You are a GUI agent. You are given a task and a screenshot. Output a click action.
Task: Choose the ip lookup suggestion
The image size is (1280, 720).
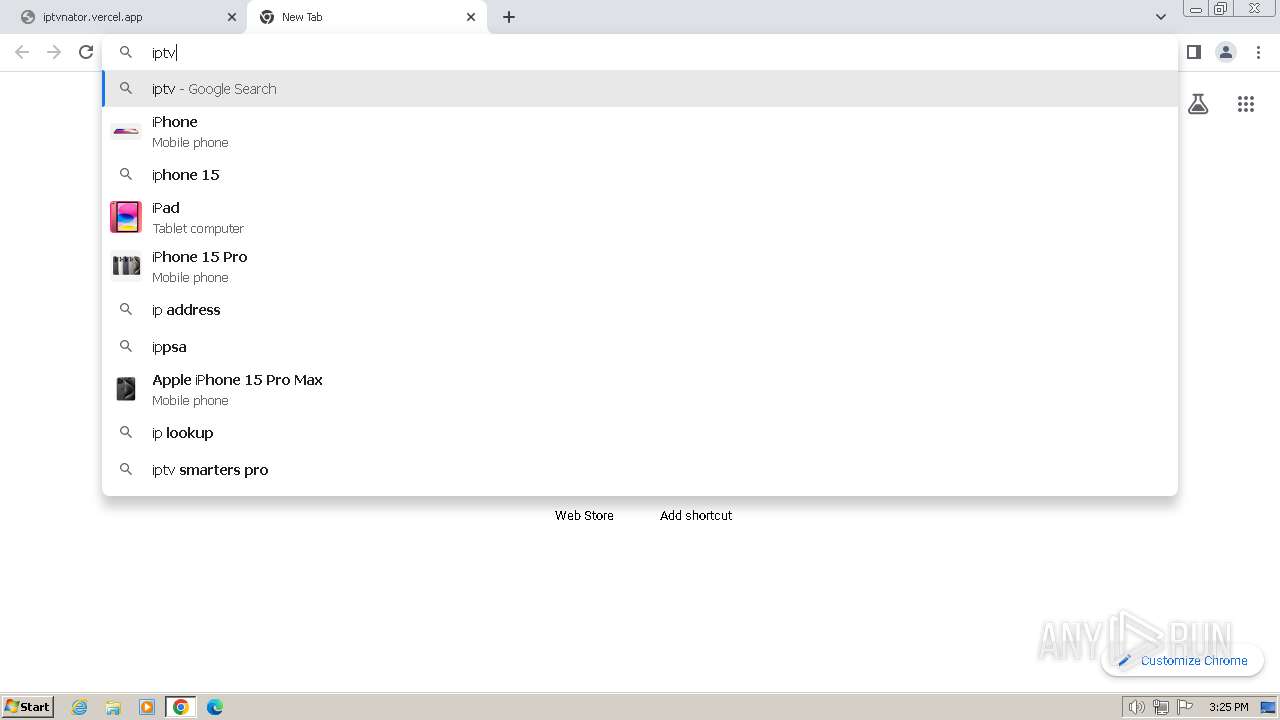(x=640, y=433)
